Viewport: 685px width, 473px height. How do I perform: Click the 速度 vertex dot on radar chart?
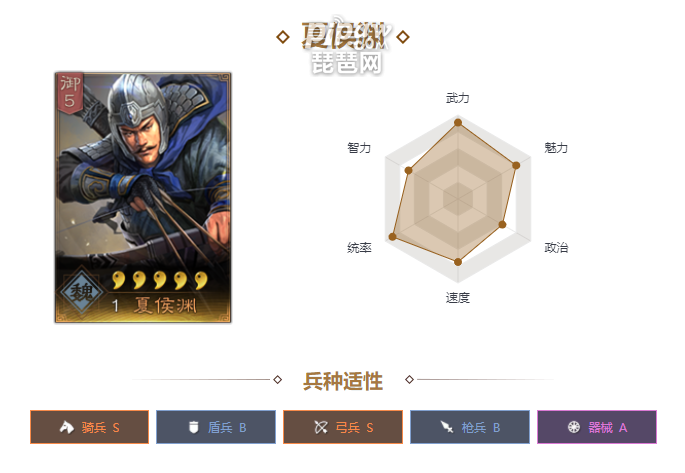tap(458, 262)
